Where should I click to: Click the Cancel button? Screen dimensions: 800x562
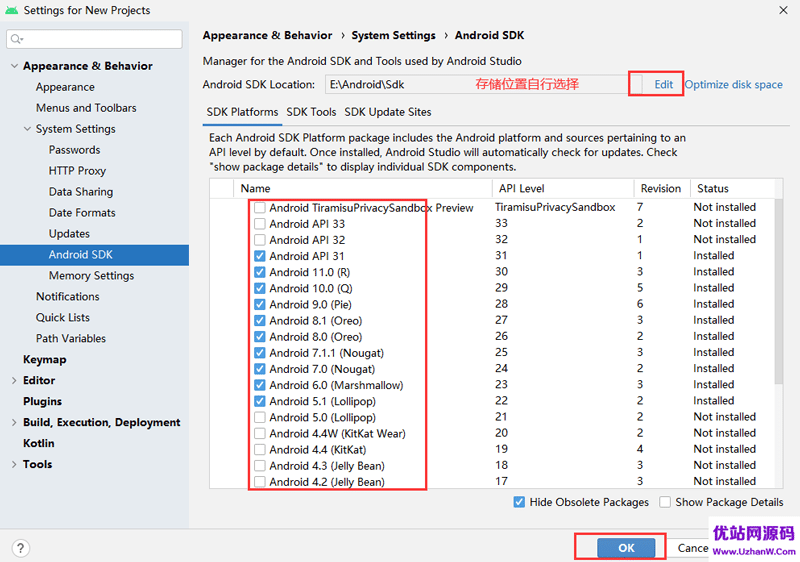click(x=692, y=548)
